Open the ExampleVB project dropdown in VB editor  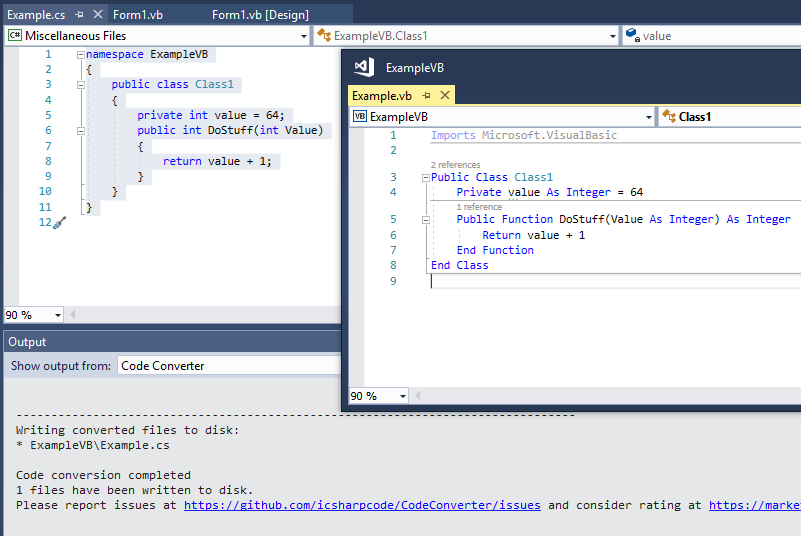click(x=648, y=117)
